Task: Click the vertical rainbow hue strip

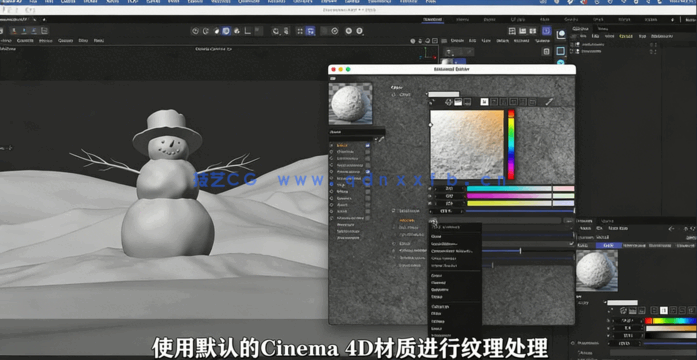Action: (x=511, y=144)
